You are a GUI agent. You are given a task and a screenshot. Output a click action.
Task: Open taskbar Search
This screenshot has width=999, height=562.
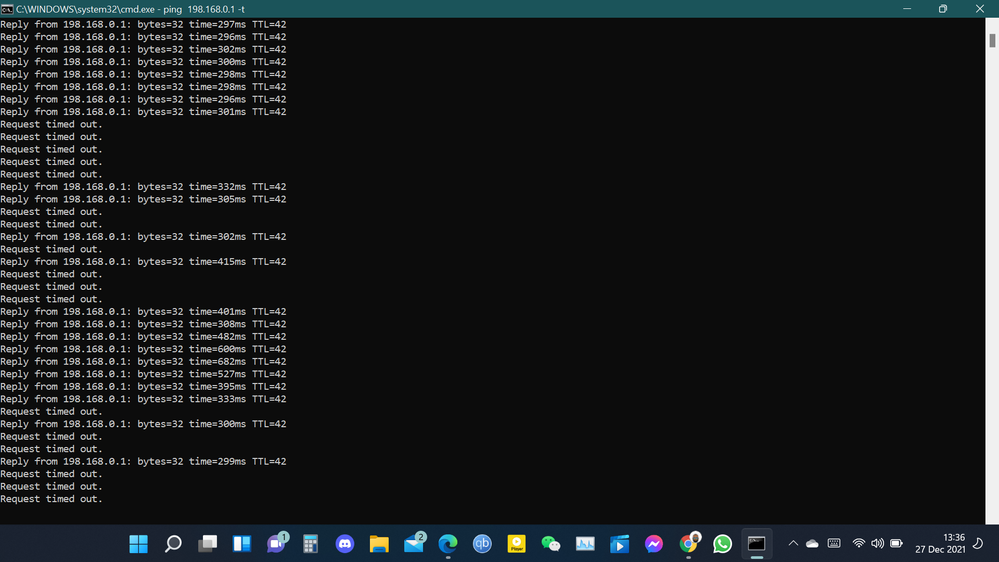coord(173,544)
